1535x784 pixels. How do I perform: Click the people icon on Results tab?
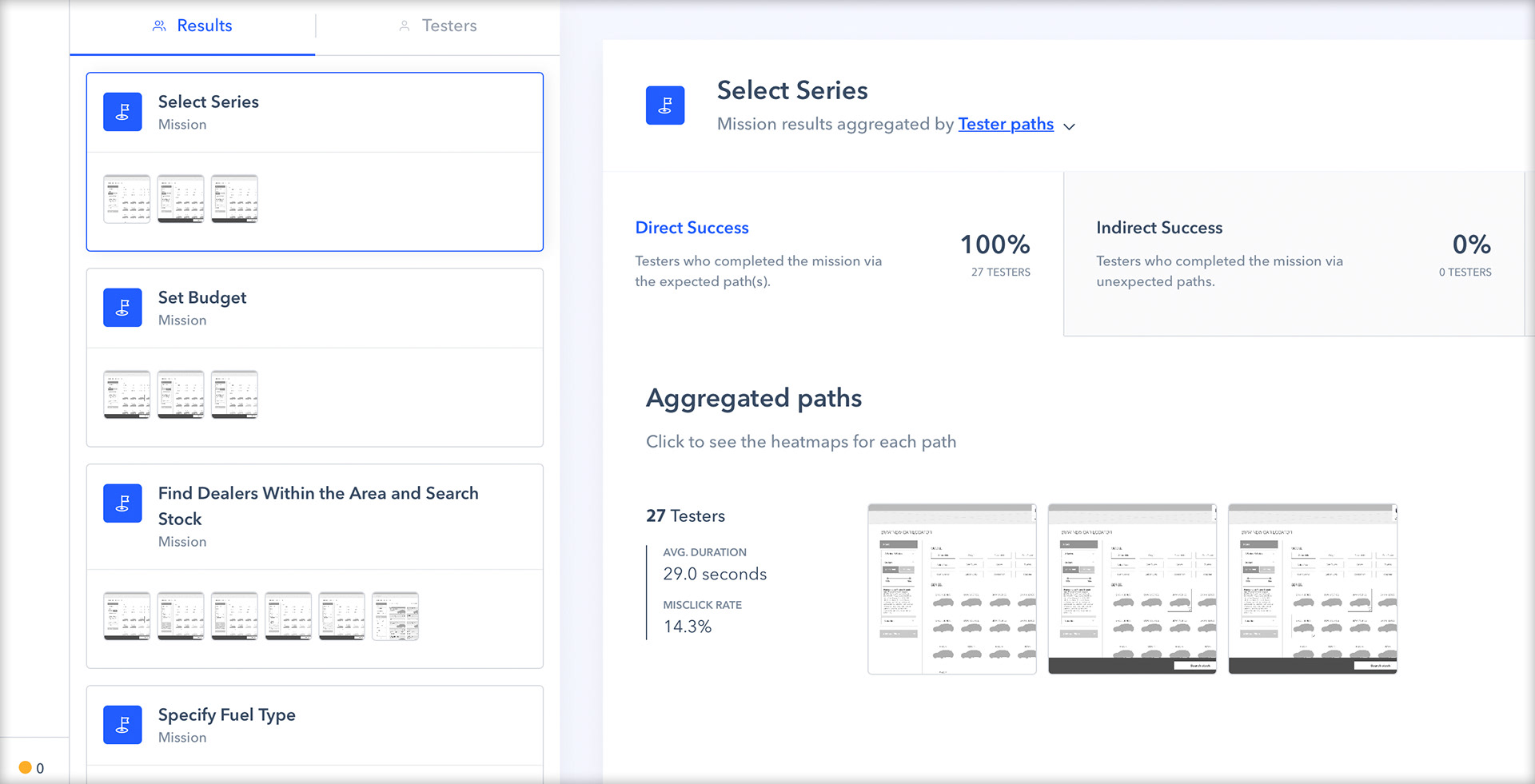tap(159, 26)
